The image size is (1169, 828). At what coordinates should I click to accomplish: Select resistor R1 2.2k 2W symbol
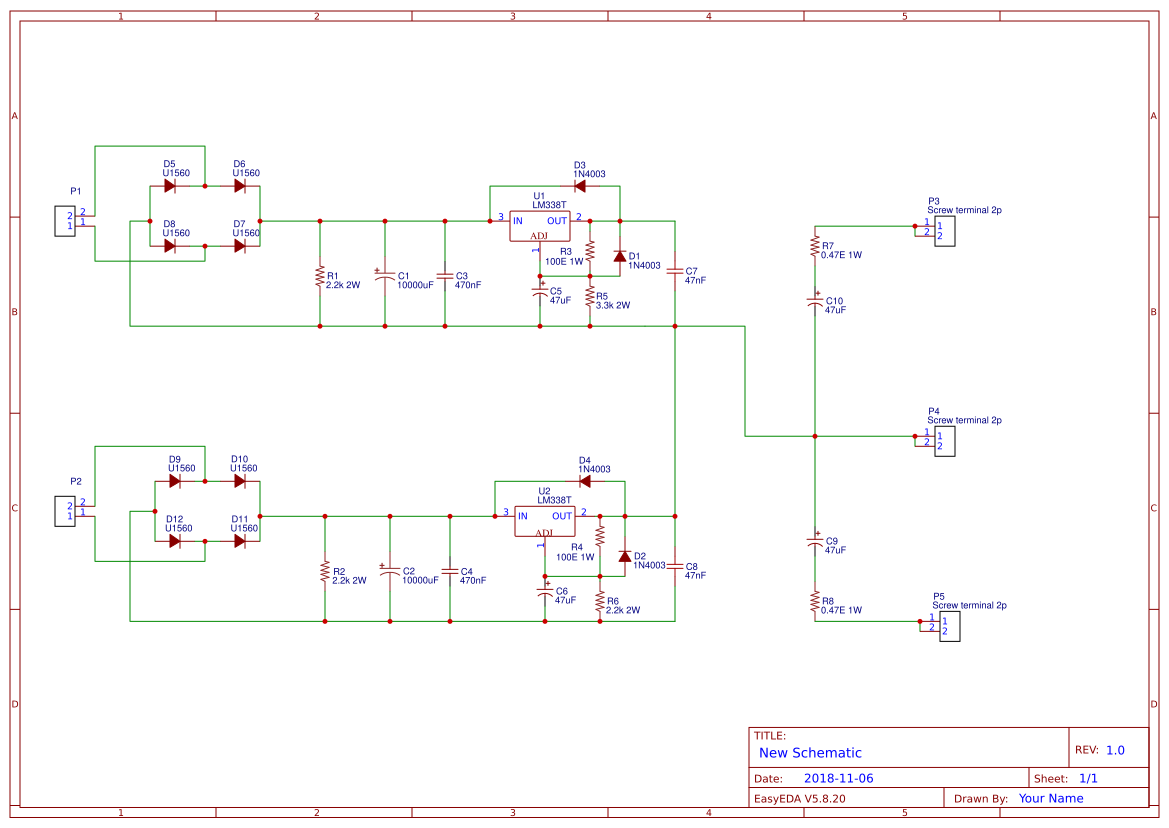click(x=320, y=277)
